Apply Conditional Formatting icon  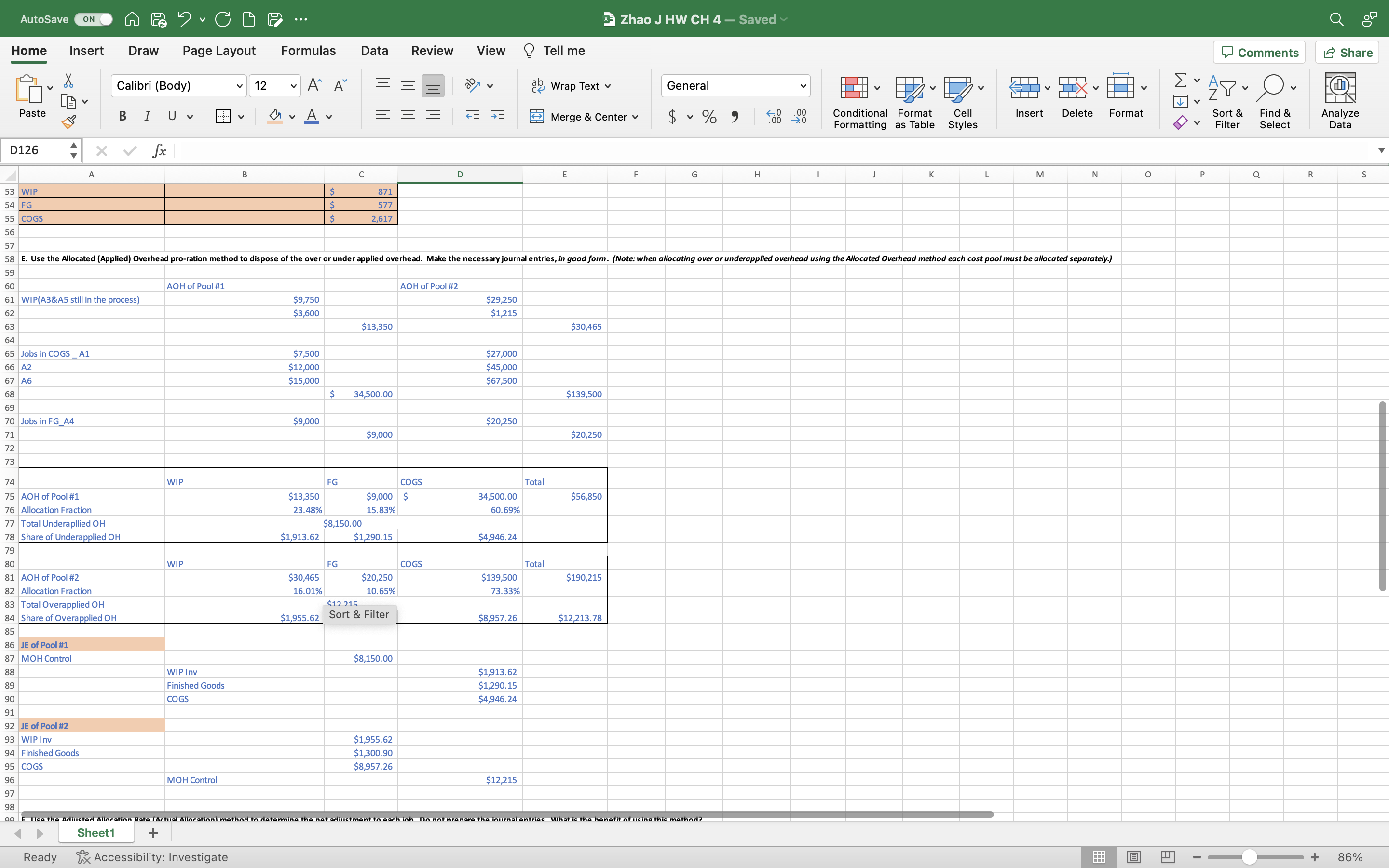click(854, 88)
